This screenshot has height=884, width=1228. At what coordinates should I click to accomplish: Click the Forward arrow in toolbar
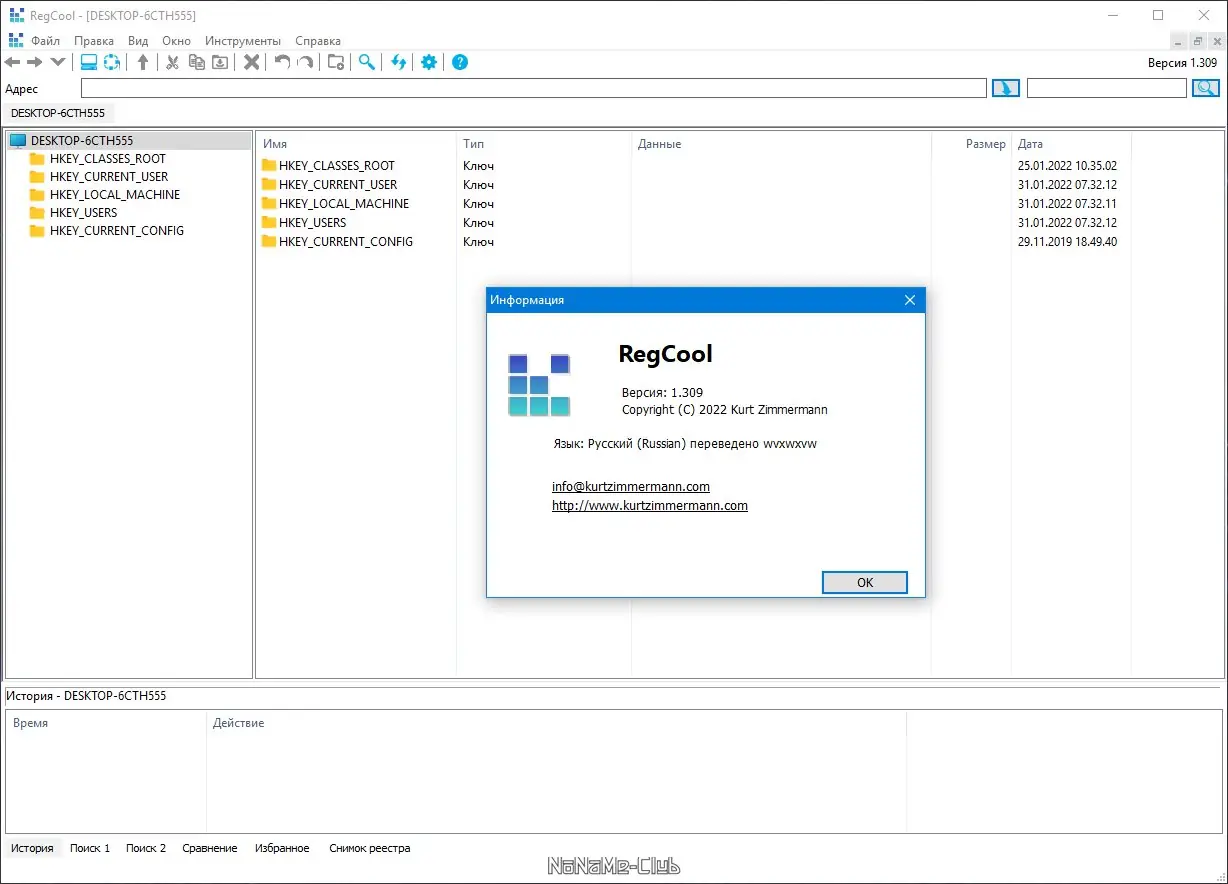tap(35, 62)
